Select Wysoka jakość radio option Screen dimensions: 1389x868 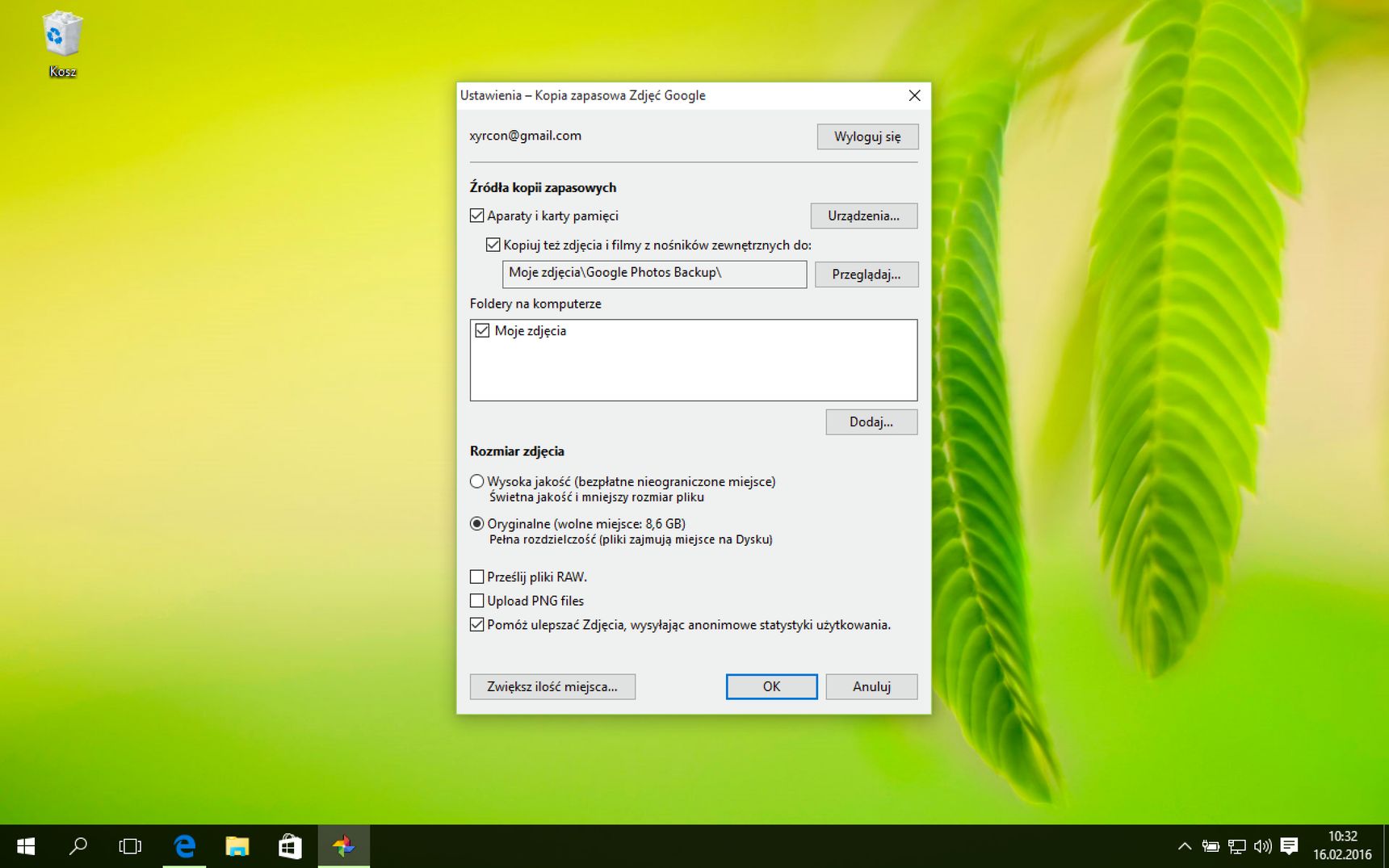477,481
